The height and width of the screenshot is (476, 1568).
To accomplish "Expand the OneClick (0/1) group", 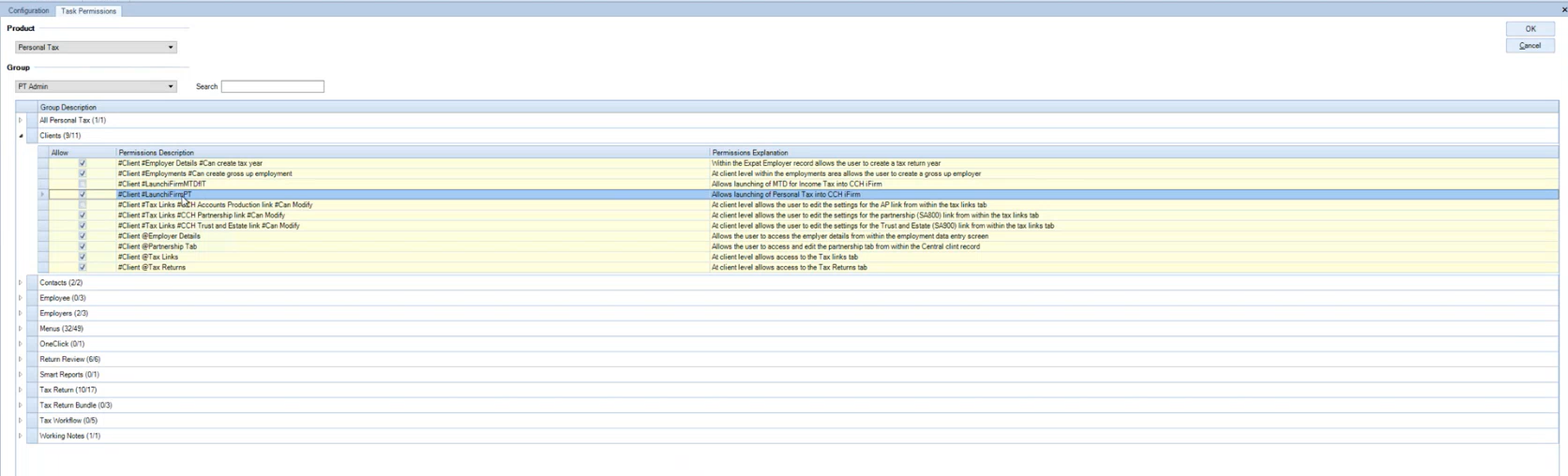I will pyautogui.click(x=21, y=344).
